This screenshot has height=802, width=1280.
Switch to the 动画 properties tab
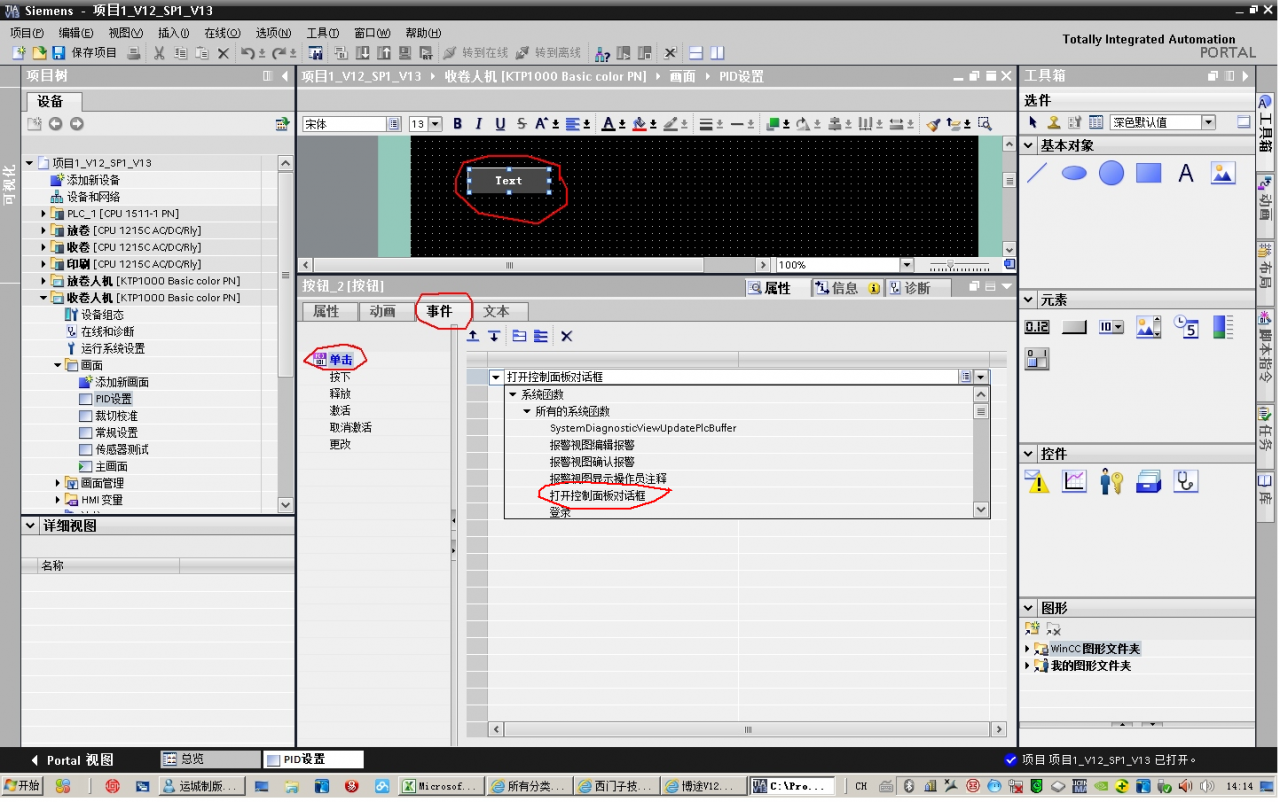[382, 312]
